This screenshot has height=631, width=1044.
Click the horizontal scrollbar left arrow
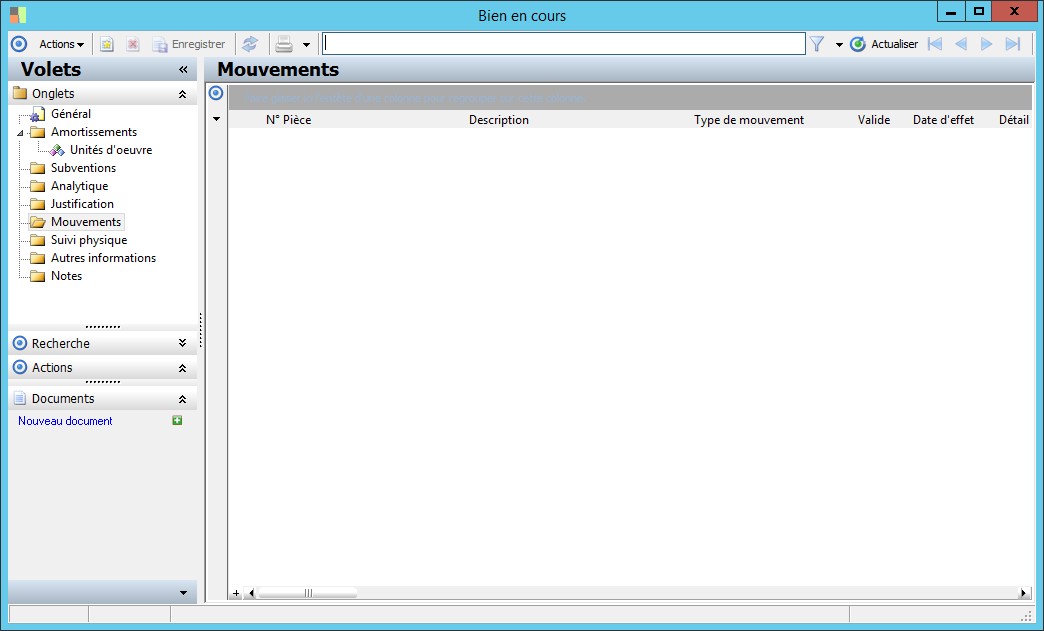(251, 593)
